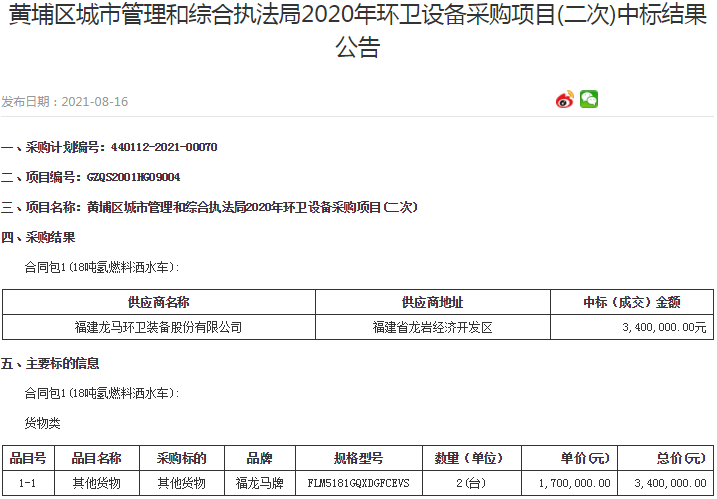Click the 中标（成交）金额 column header
Viewport: 717px width, 499px height.
(632, 302)
